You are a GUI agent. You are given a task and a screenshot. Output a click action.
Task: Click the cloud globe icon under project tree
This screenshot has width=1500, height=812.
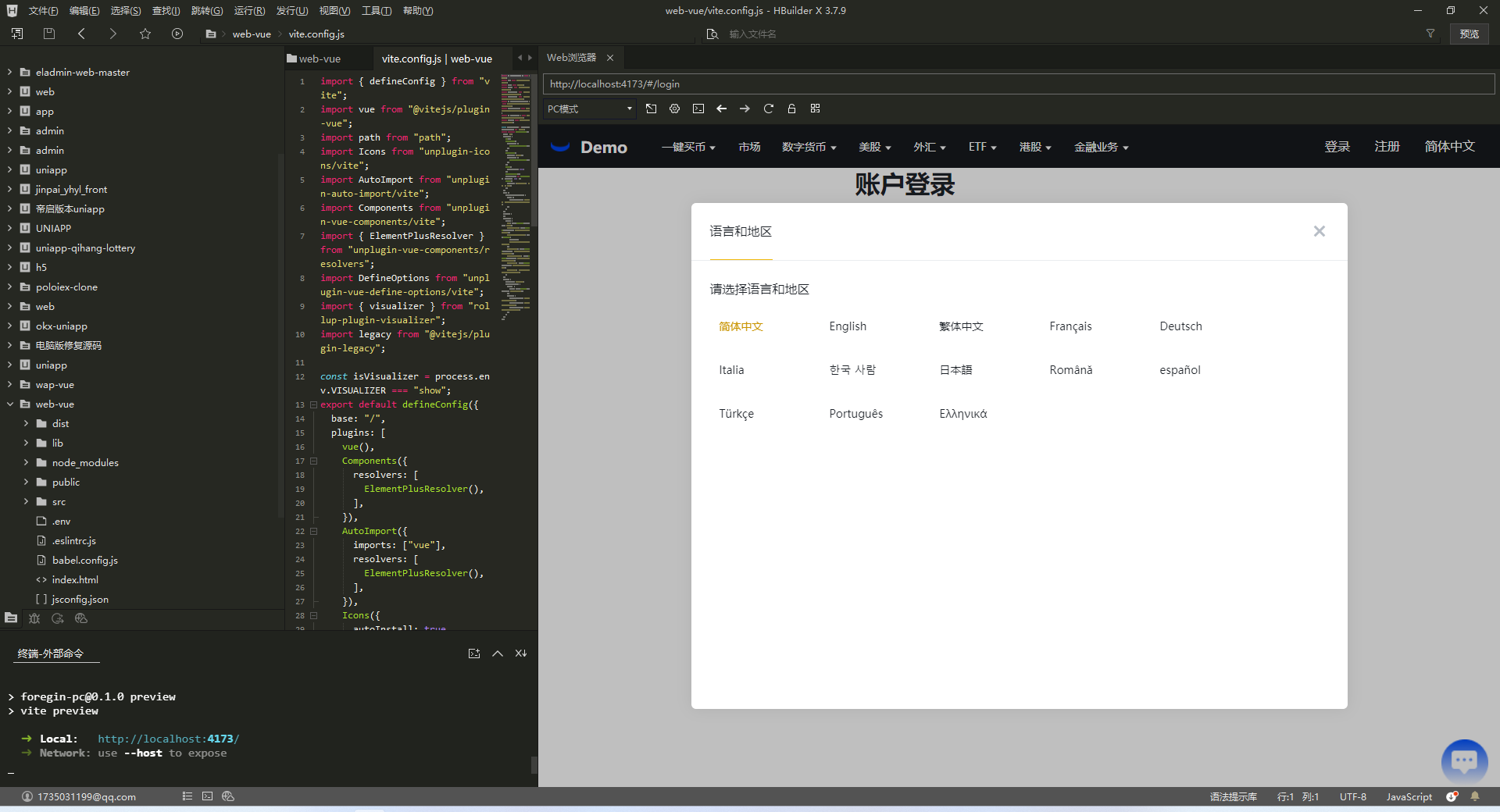click(x=81, y=618)
